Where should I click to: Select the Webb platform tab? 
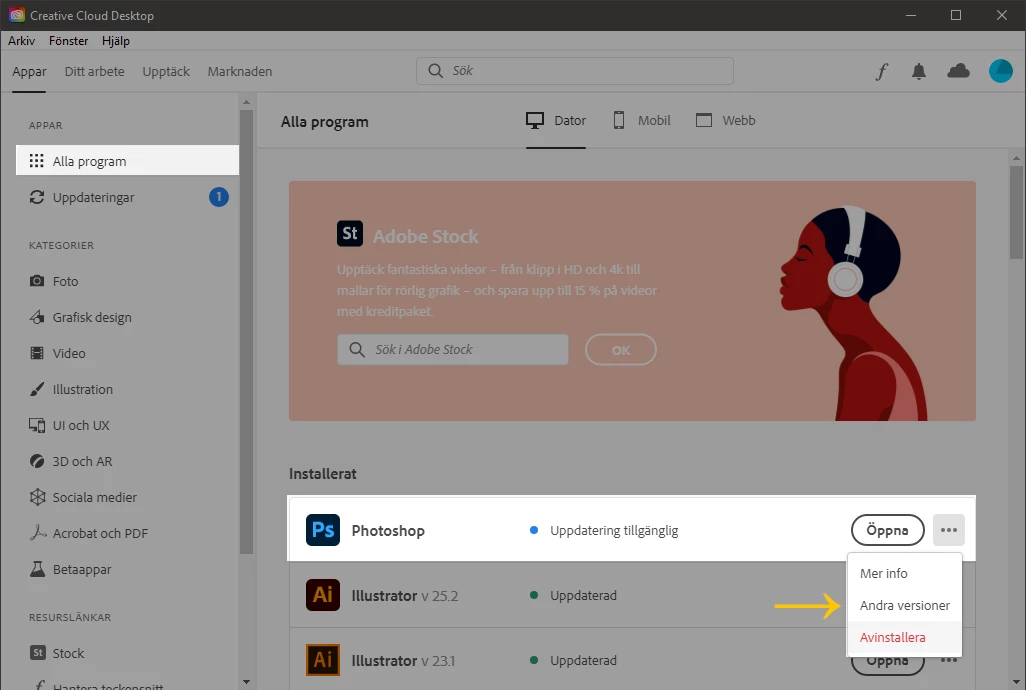coord(725,120)
